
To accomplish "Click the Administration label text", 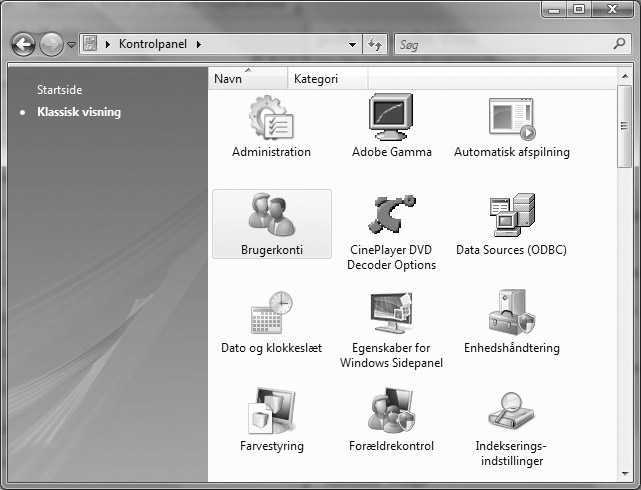I will 271,152.
